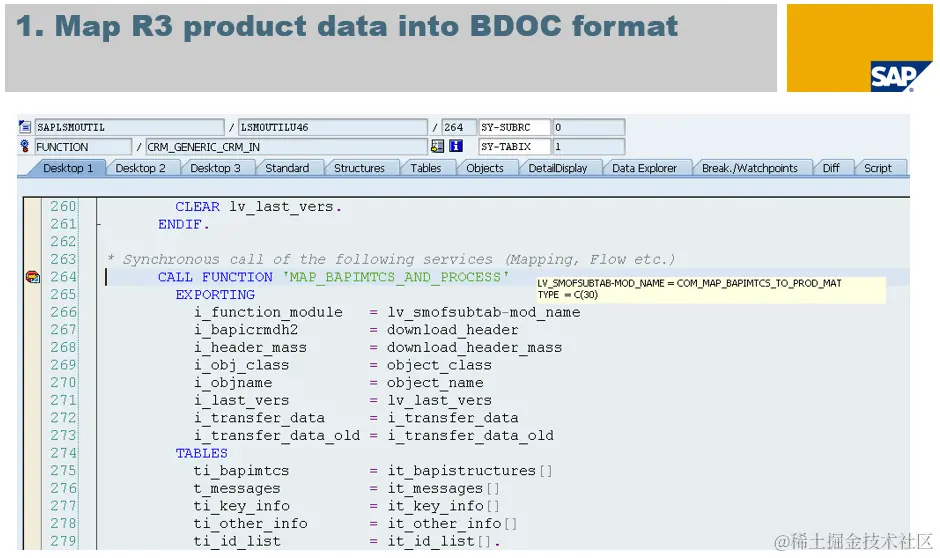Click the blue information icon
The width and height of the screenshot is (940, 558).
tap(456, 146)
